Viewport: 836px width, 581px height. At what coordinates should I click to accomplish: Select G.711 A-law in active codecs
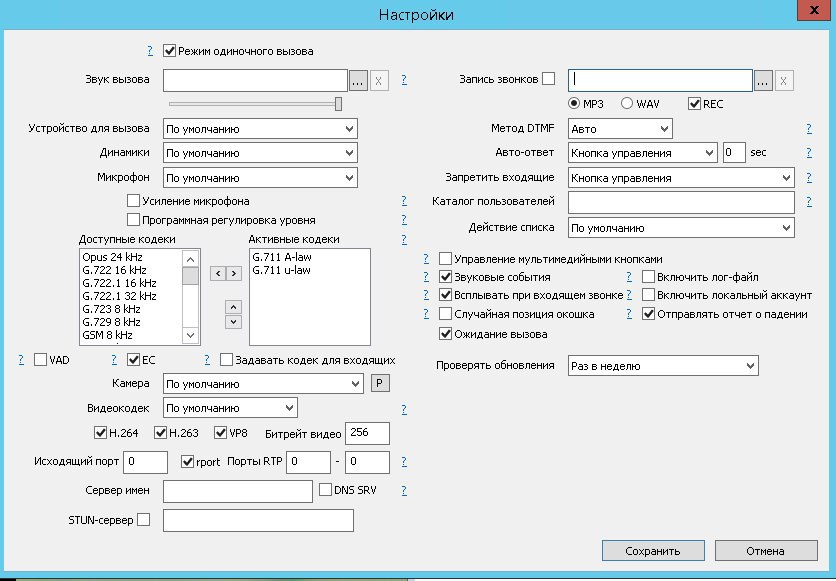coord(282,257)
